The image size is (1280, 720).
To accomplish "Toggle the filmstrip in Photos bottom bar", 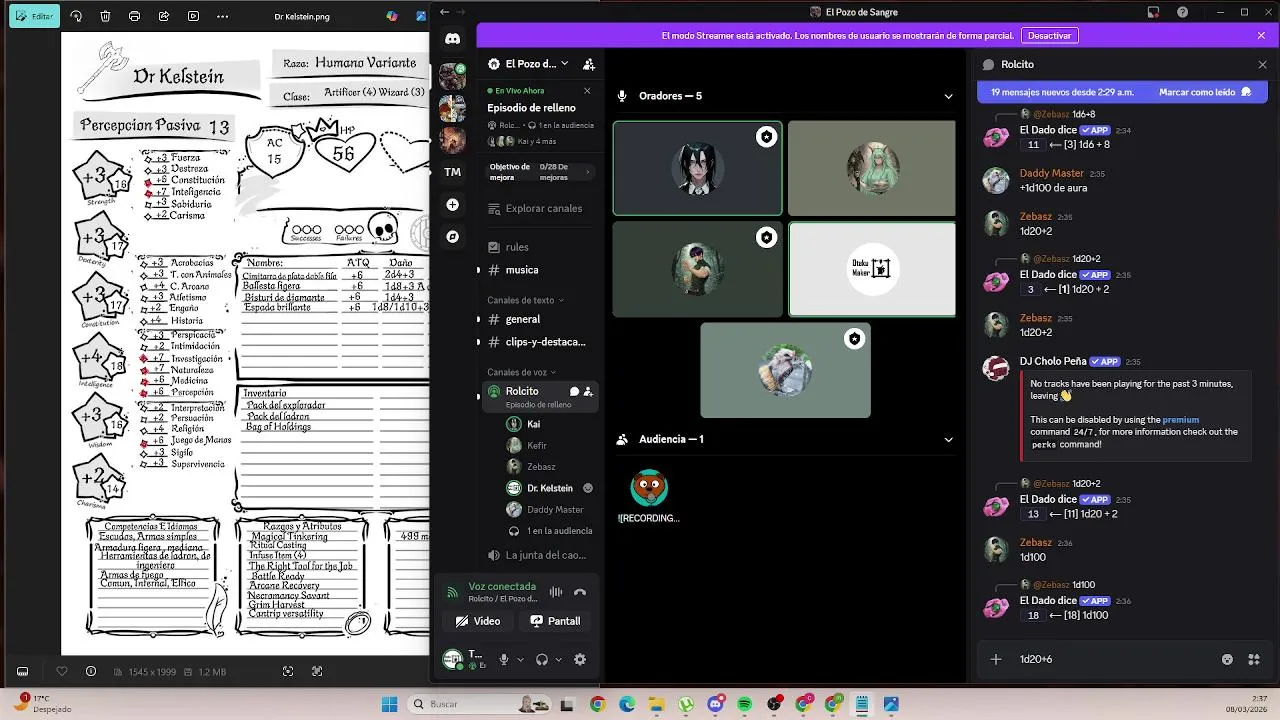I will coord(22,672).
